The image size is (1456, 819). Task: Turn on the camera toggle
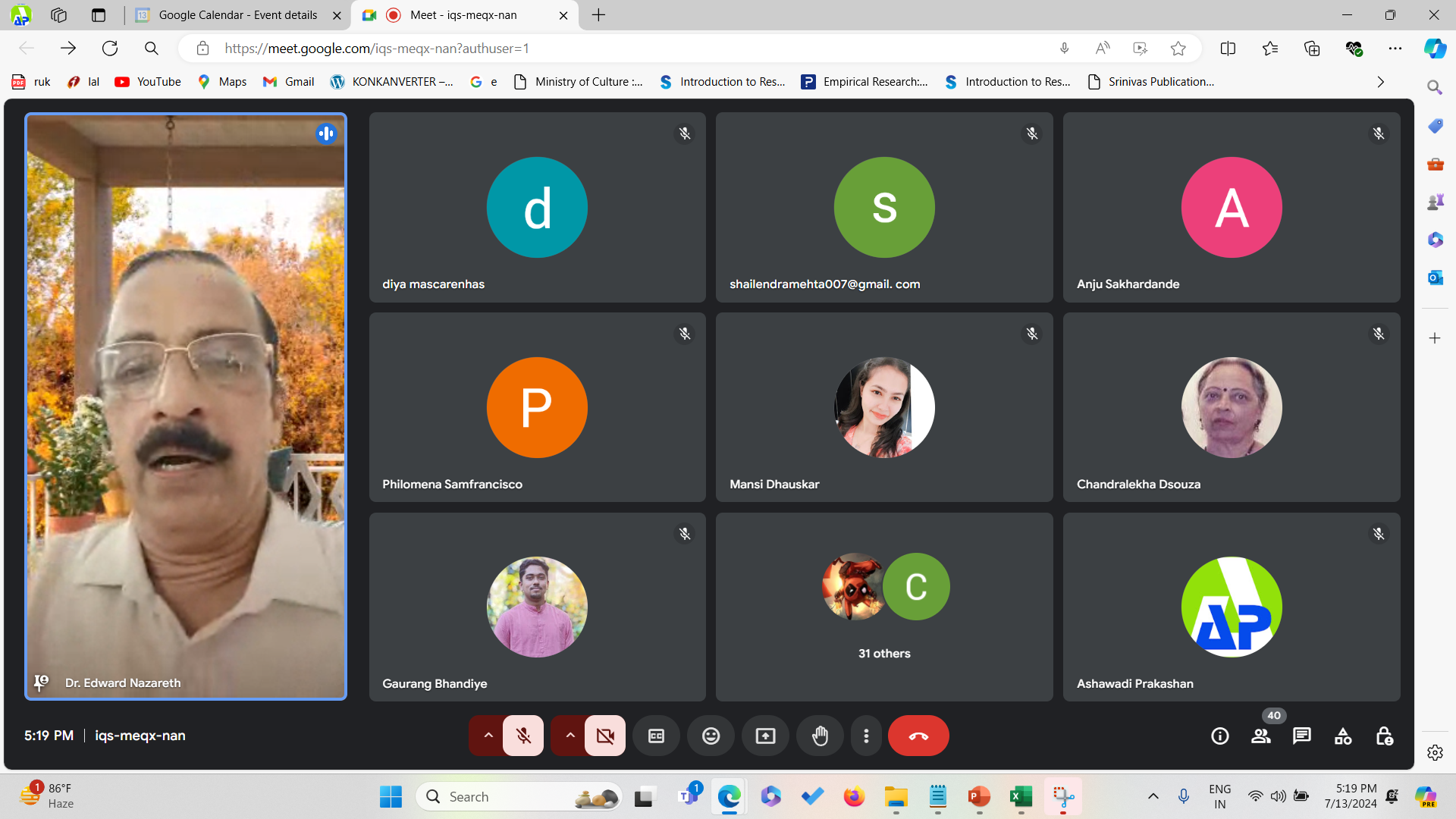605,736
